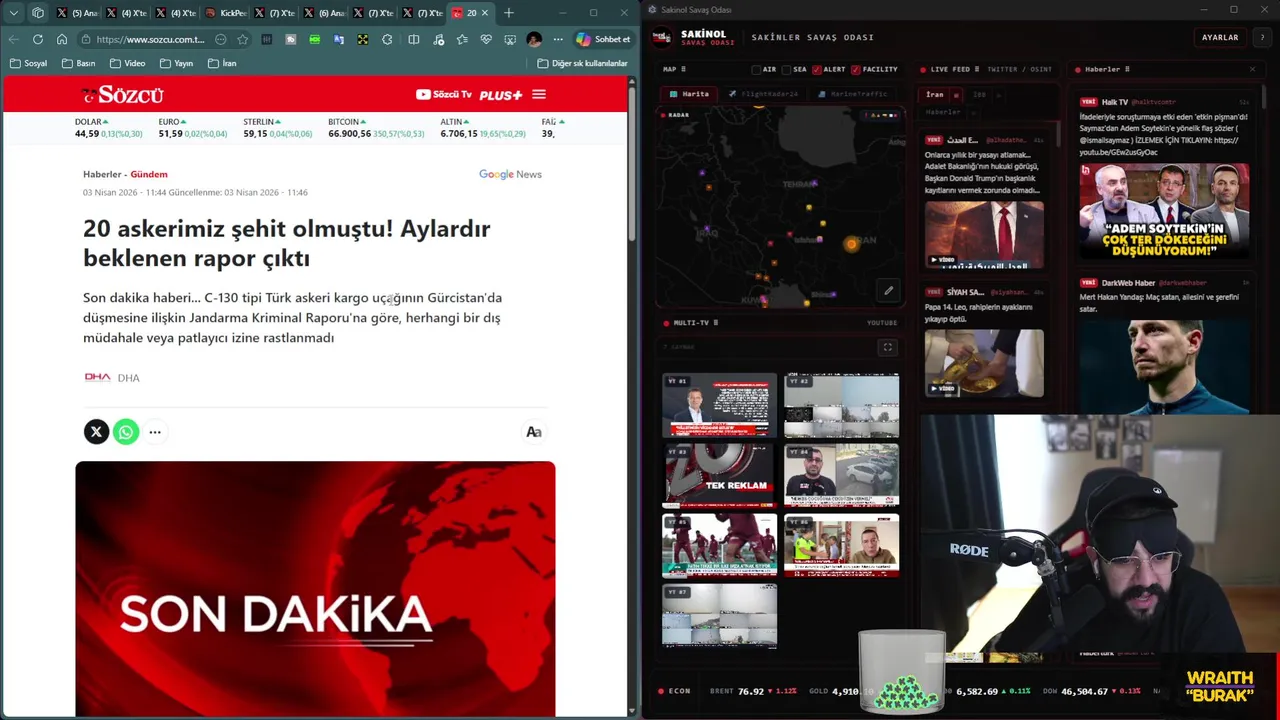Open the Halk TV Adem Soytekin video thumbnail

coord(1164,210)
